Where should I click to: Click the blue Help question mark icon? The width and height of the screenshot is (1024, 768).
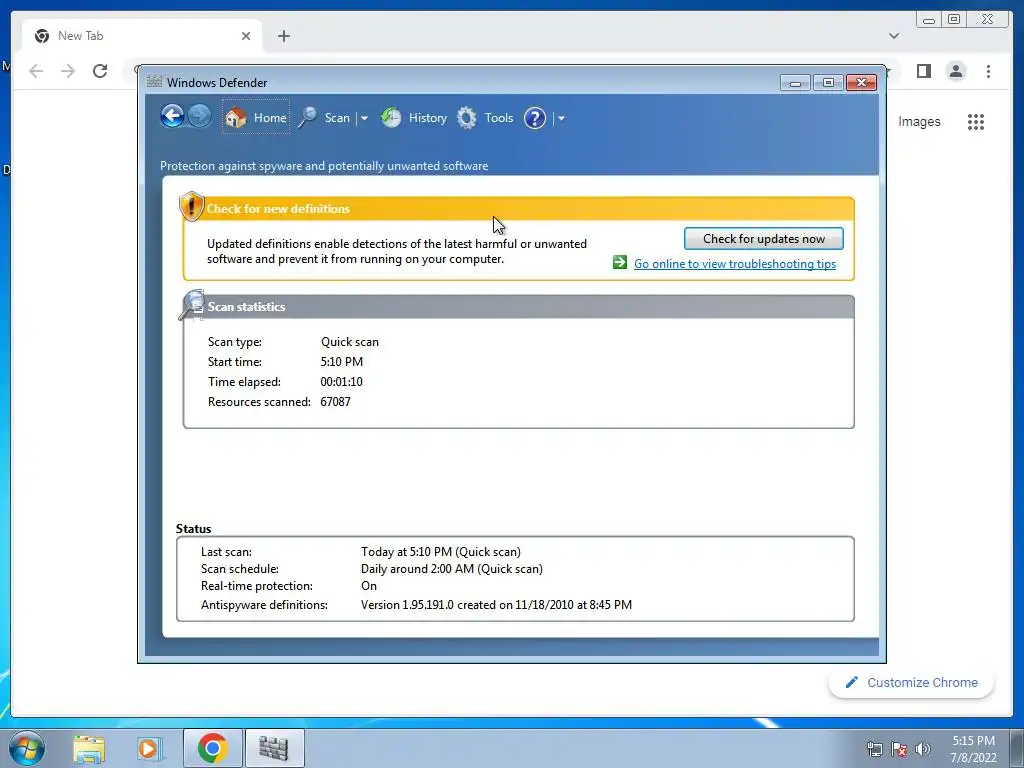535,118
